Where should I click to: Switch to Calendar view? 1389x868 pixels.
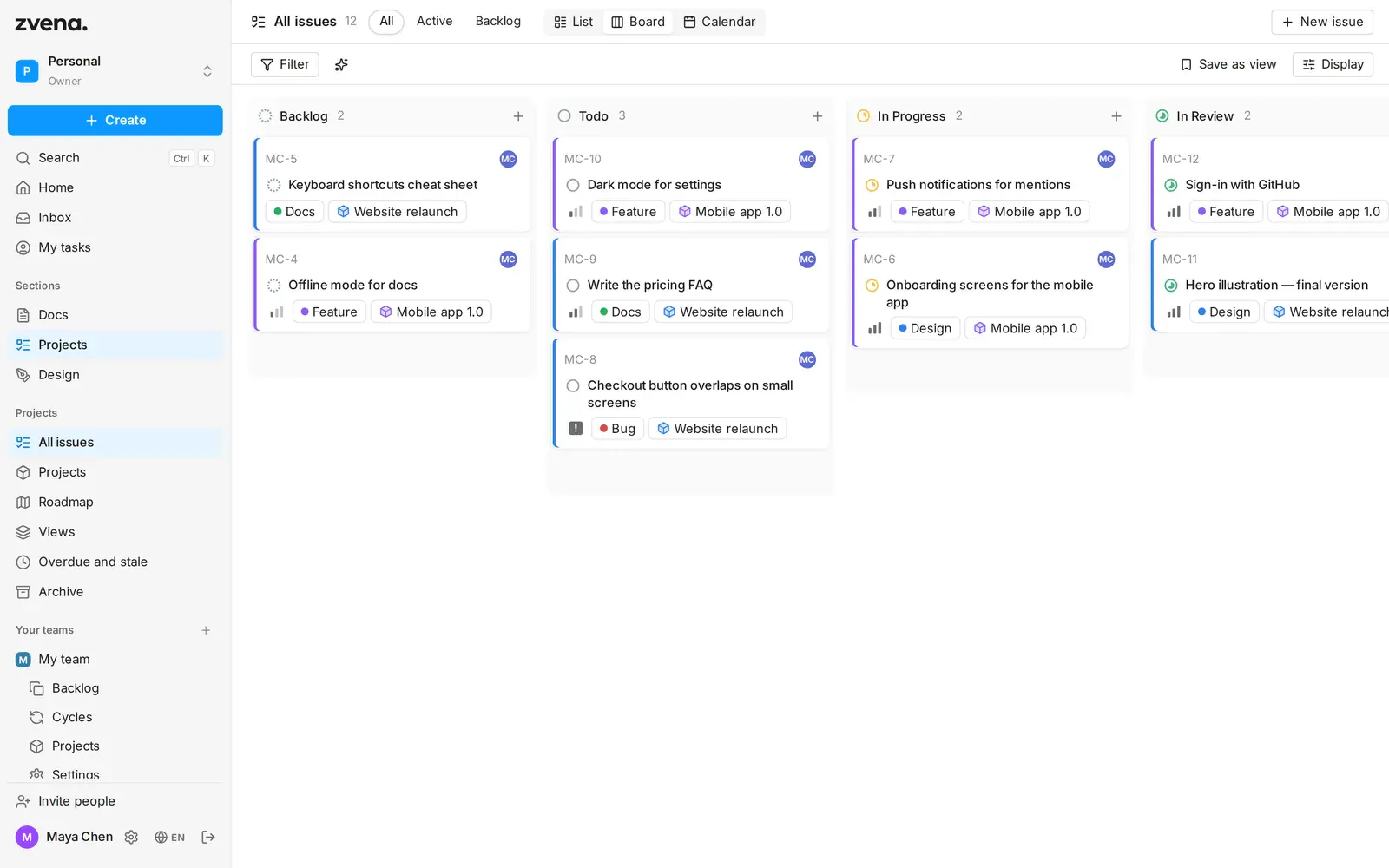[720, 22]
